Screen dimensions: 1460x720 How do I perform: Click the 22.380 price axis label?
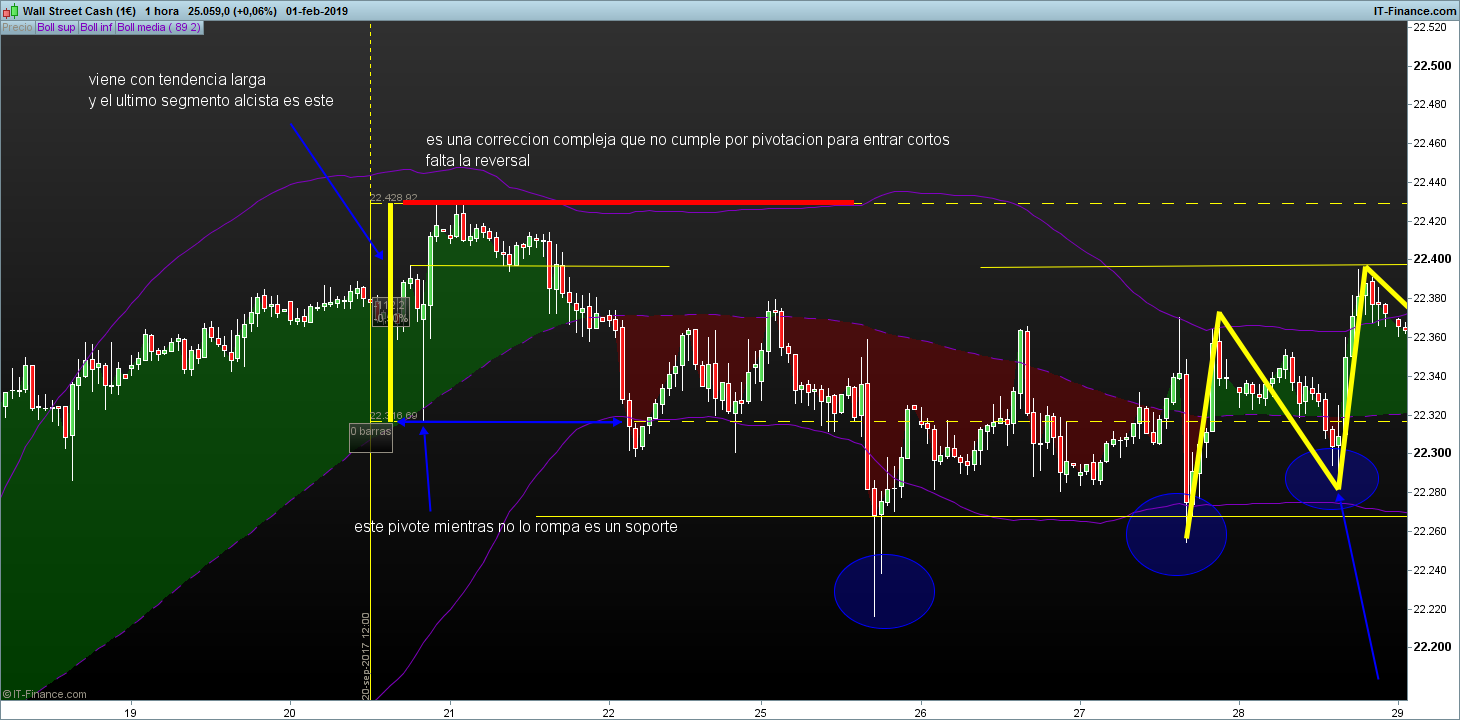pos(1430,298)
